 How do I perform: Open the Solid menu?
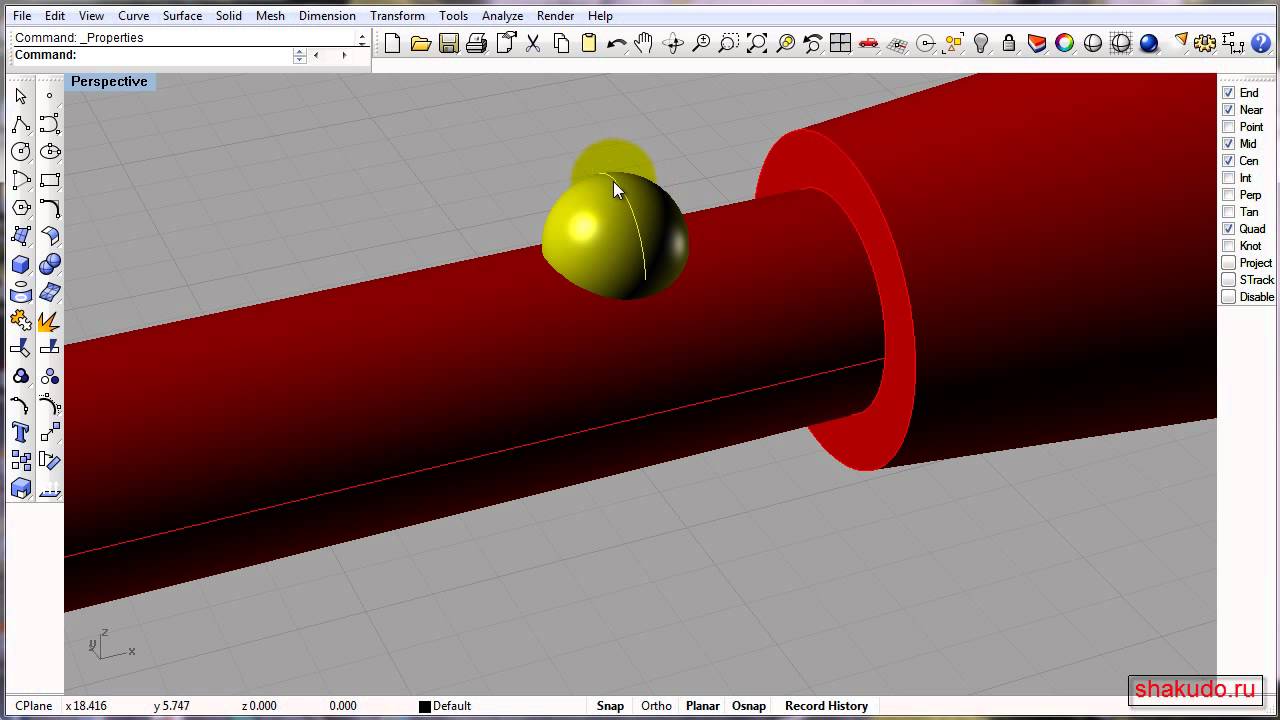(229, 16)
